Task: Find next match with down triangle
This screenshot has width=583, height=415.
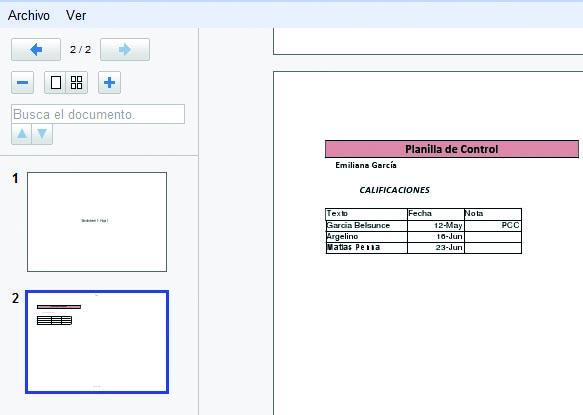Action: pos(42,134)
